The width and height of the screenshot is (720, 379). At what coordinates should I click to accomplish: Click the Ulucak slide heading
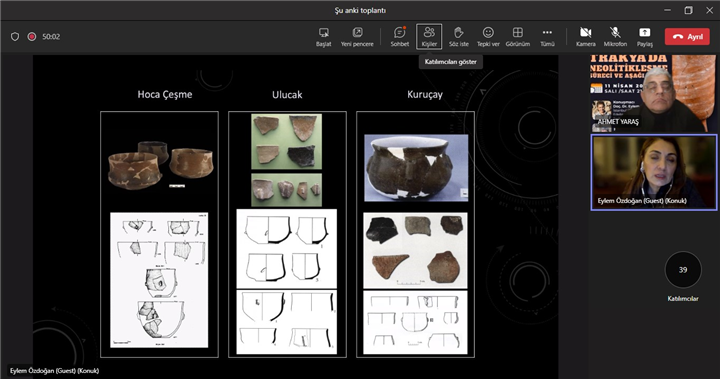(287, 95)
